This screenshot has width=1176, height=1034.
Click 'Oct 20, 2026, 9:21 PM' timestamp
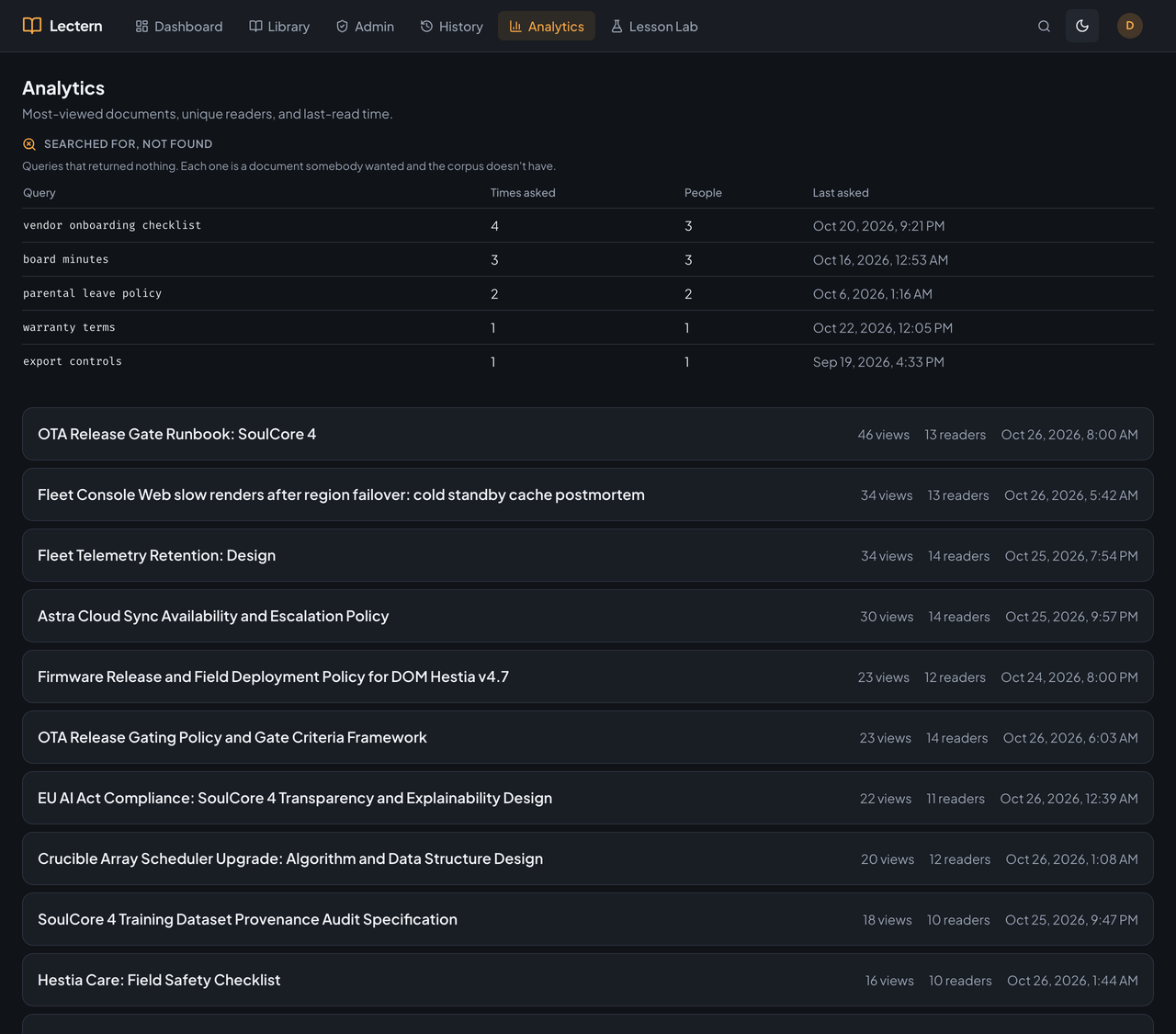(x=879, y=226)
